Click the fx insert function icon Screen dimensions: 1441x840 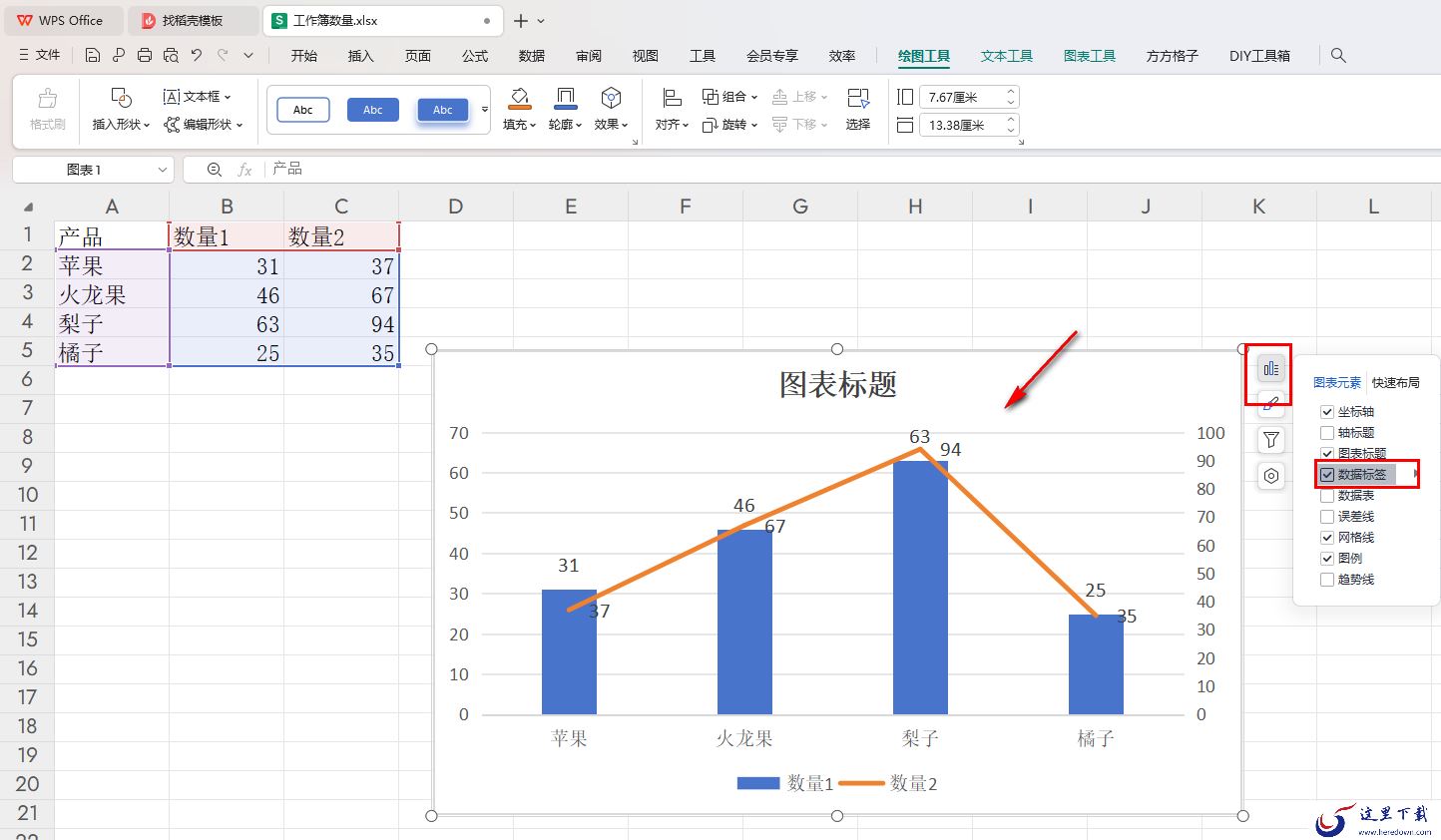[244, 170]
